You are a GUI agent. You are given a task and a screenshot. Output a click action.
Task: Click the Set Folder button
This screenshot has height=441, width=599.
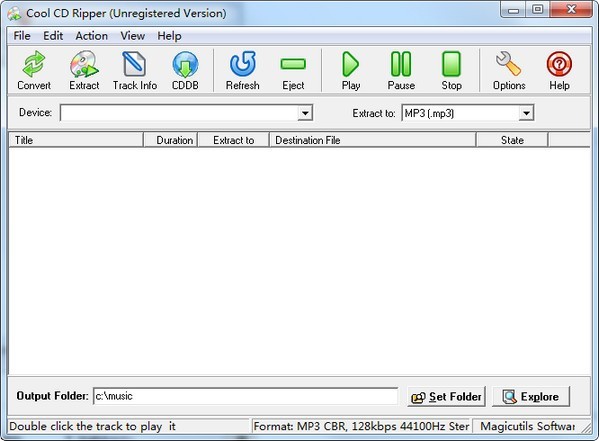446,397
